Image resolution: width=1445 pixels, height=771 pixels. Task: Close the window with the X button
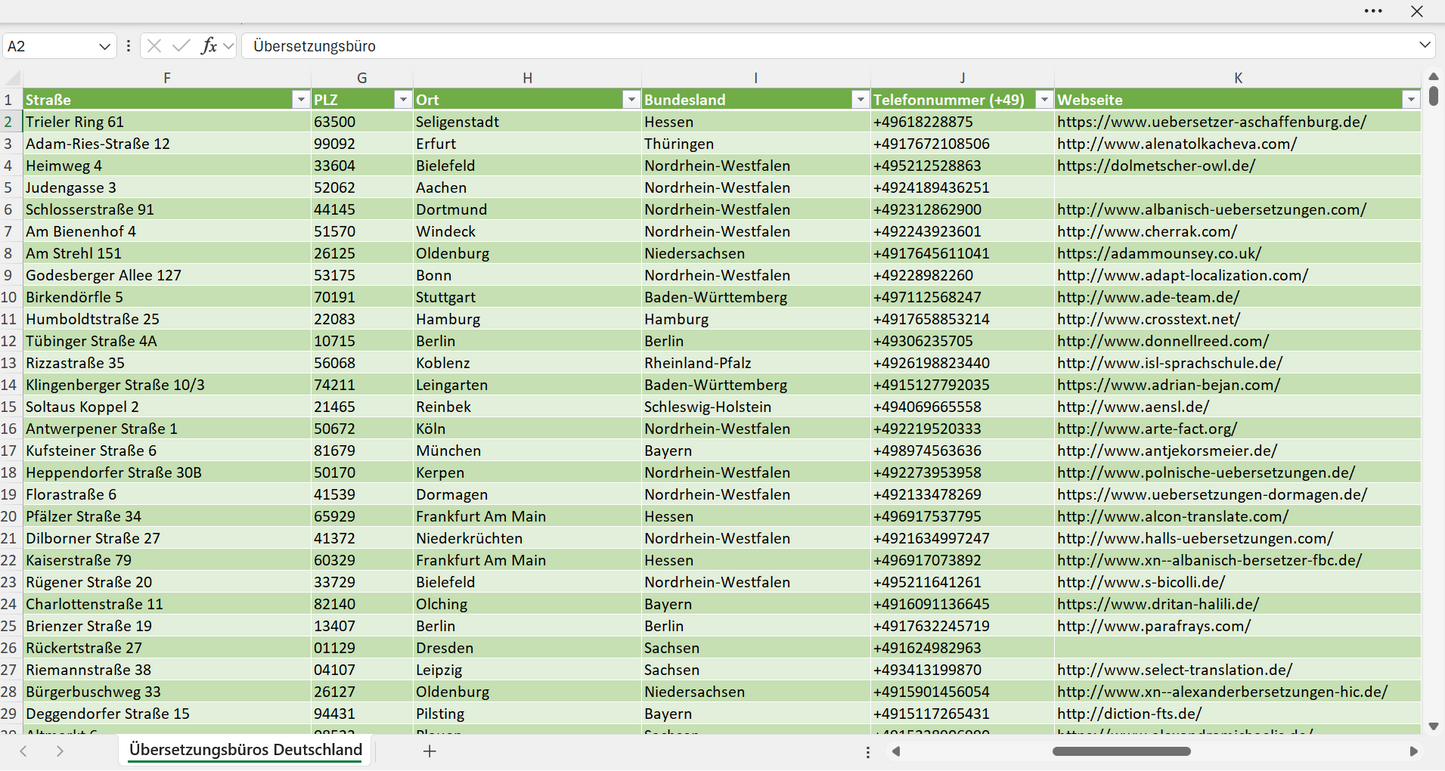click(1417, 11)
